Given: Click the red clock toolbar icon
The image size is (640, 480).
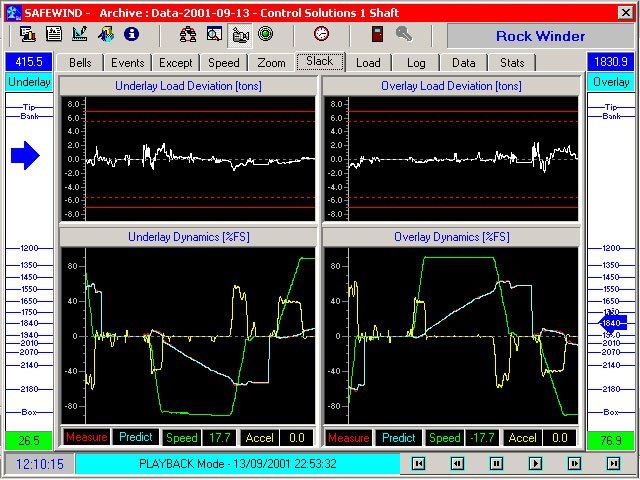Looking at the screenshot, I should [x=322, y=34].
